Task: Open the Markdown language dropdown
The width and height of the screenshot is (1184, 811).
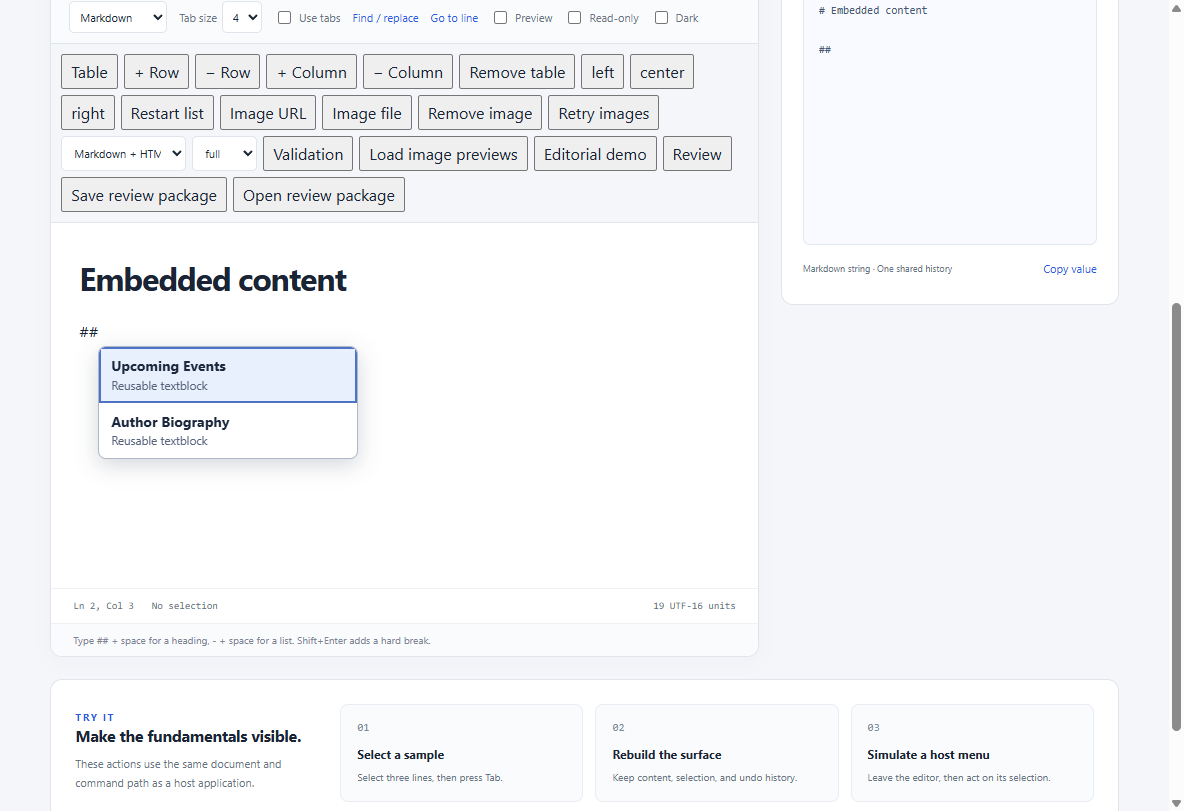Action: pos(118,17)
